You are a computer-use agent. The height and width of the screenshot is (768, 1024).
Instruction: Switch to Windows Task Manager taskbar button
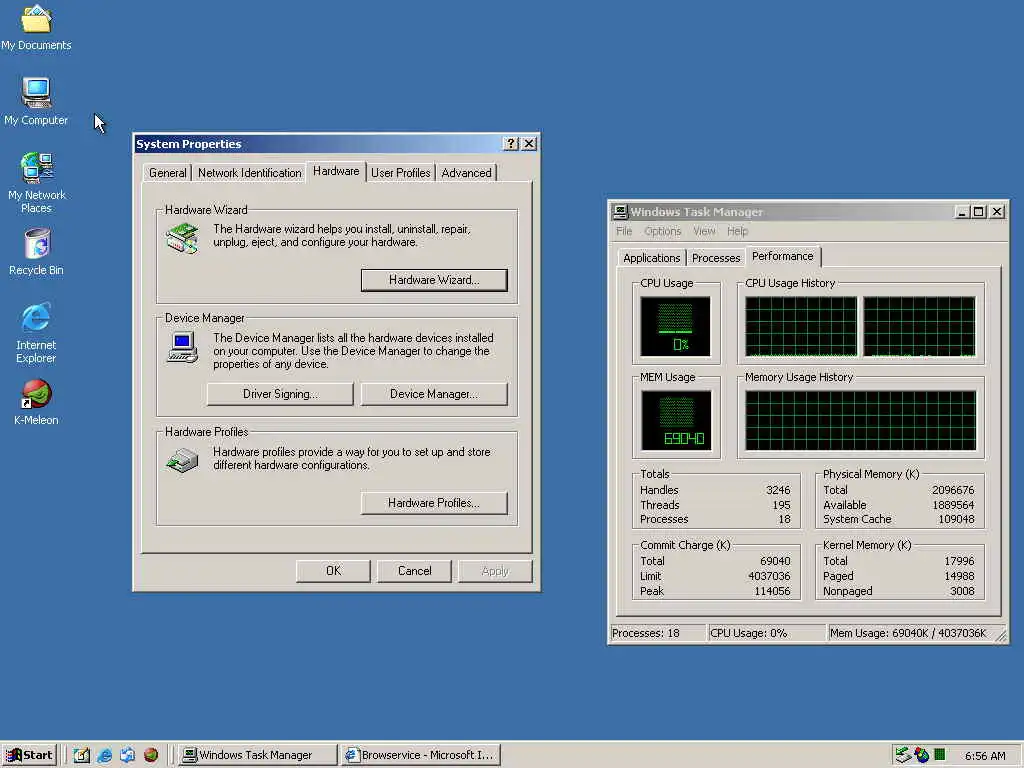tap(258, 755)
